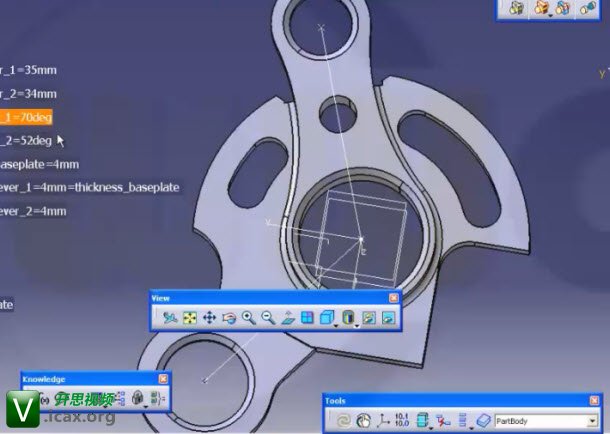
Task: Click the Fit All In icon
Action: click(190, 318)
